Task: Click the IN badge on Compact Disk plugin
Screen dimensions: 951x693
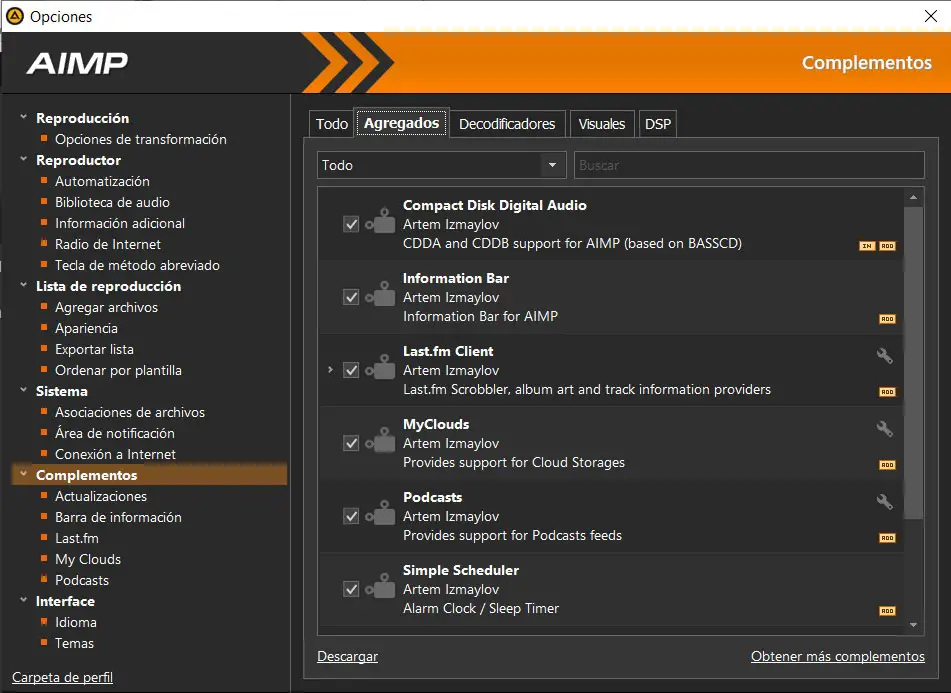Action: 867,246
